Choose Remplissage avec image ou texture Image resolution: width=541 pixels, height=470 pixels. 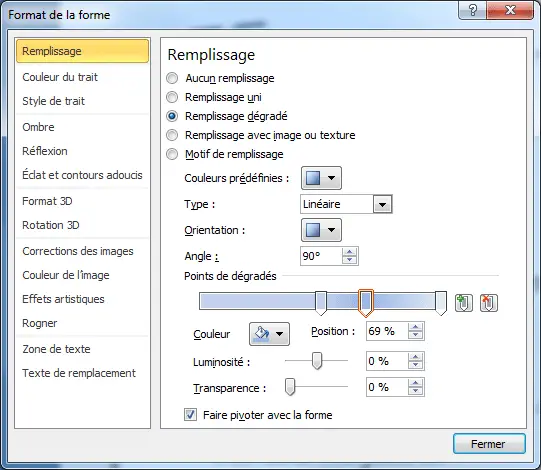(172, 135)
